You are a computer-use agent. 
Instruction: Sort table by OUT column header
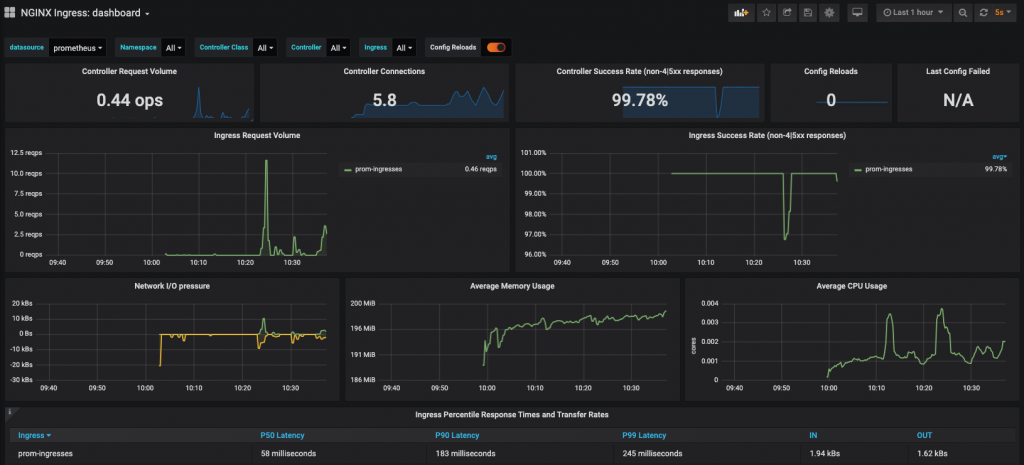click(x=924, y=435)
